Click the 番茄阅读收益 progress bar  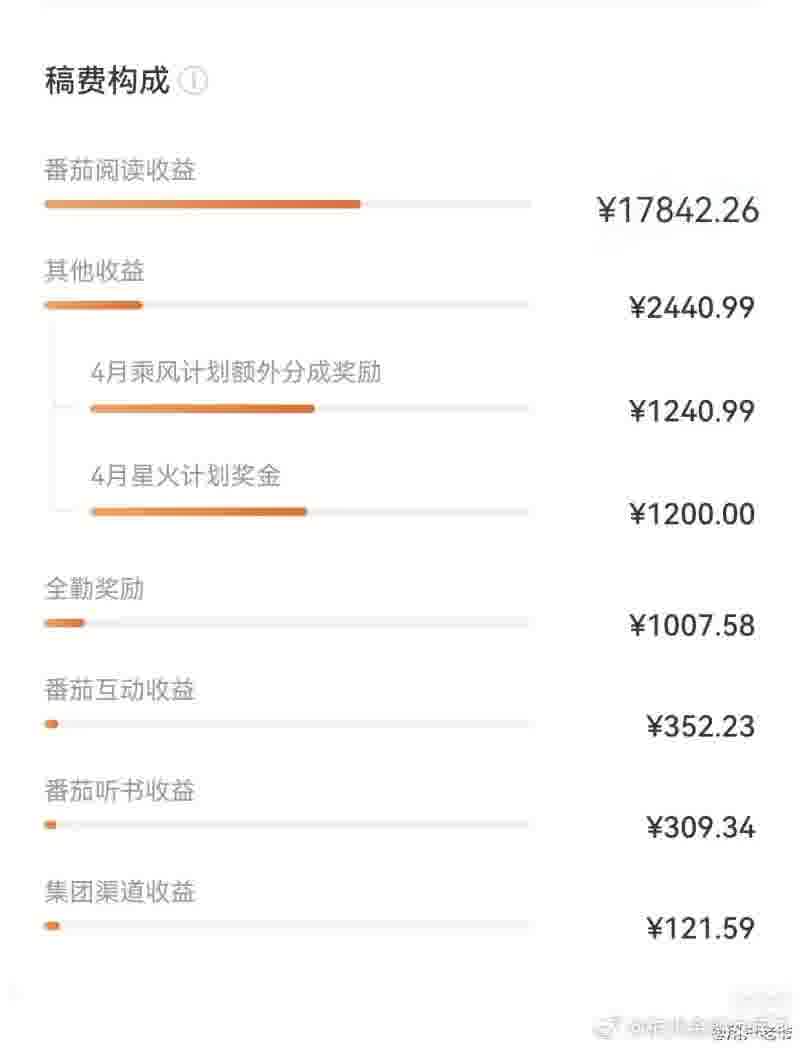(x=287, y=204)
